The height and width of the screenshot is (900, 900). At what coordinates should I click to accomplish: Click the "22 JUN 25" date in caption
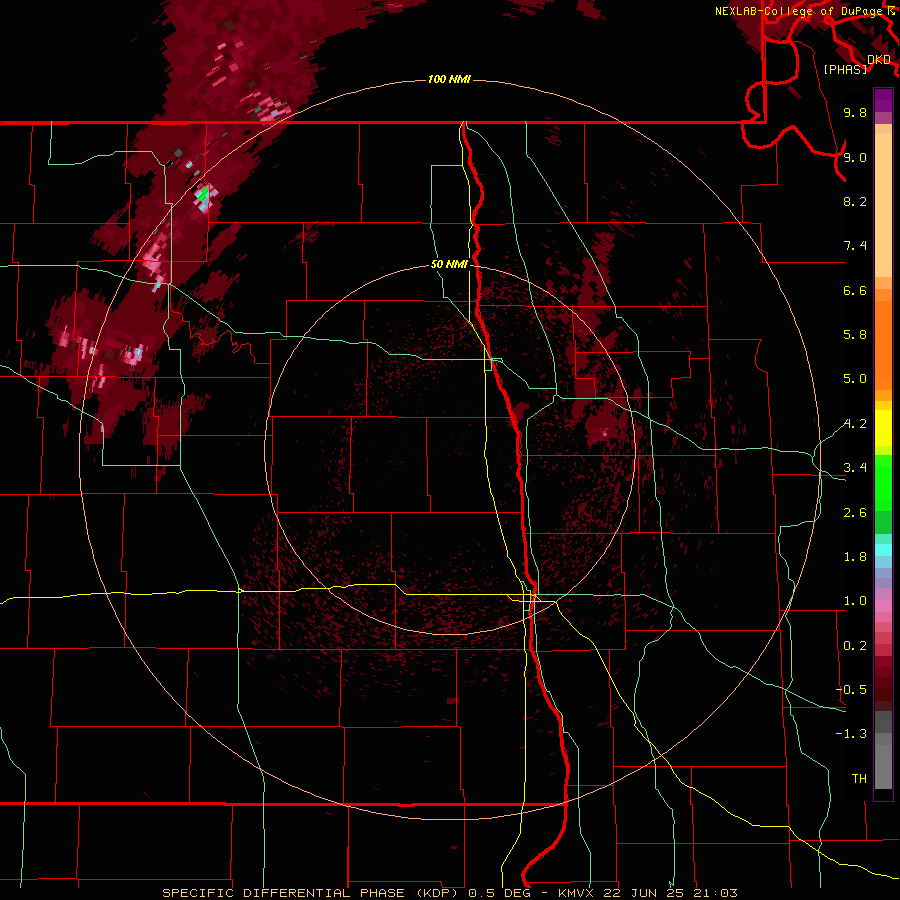tap(645, 893)
